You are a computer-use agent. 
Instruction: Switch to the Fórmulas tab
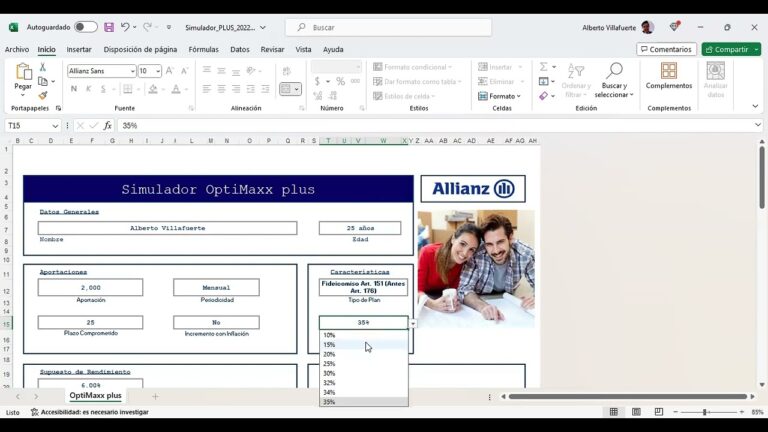coord(203,49)
